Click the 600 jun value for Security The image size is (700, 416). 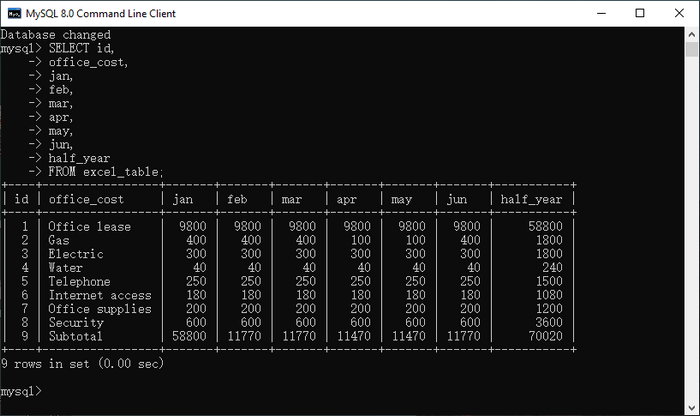[x=470, y=322]
